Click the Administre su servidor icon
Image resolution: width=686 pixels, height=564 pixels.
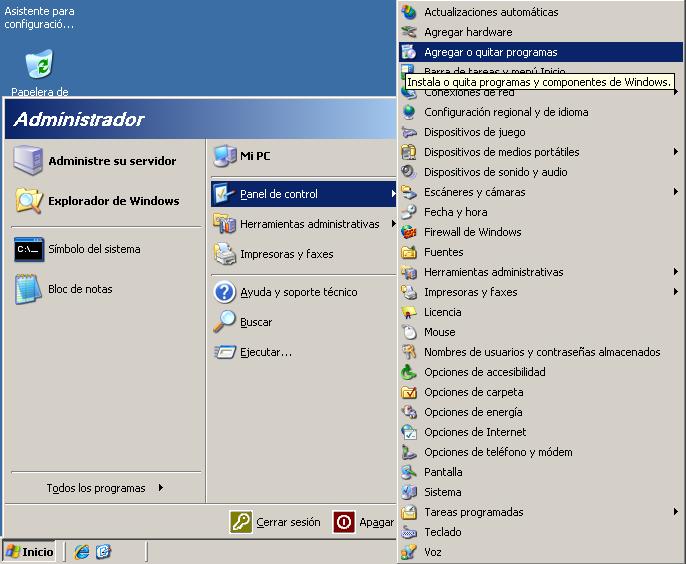click(28, 161)
